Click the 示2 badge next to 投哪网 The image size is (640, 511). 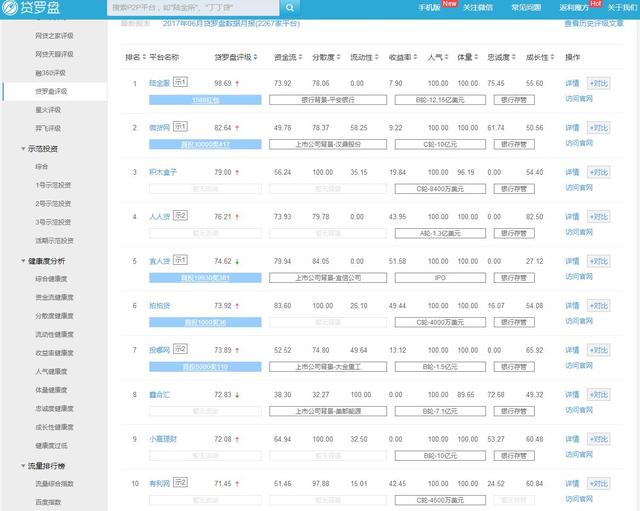(x=180, y=349)
